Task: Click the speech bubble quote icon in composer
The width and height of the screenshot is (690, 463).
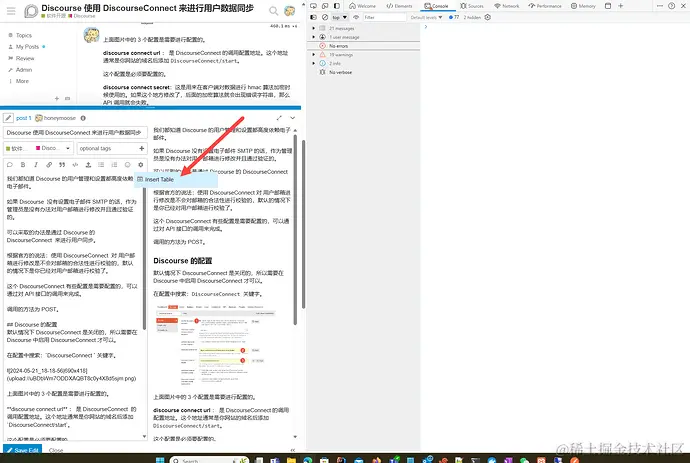Action: [x=10, y=165]
